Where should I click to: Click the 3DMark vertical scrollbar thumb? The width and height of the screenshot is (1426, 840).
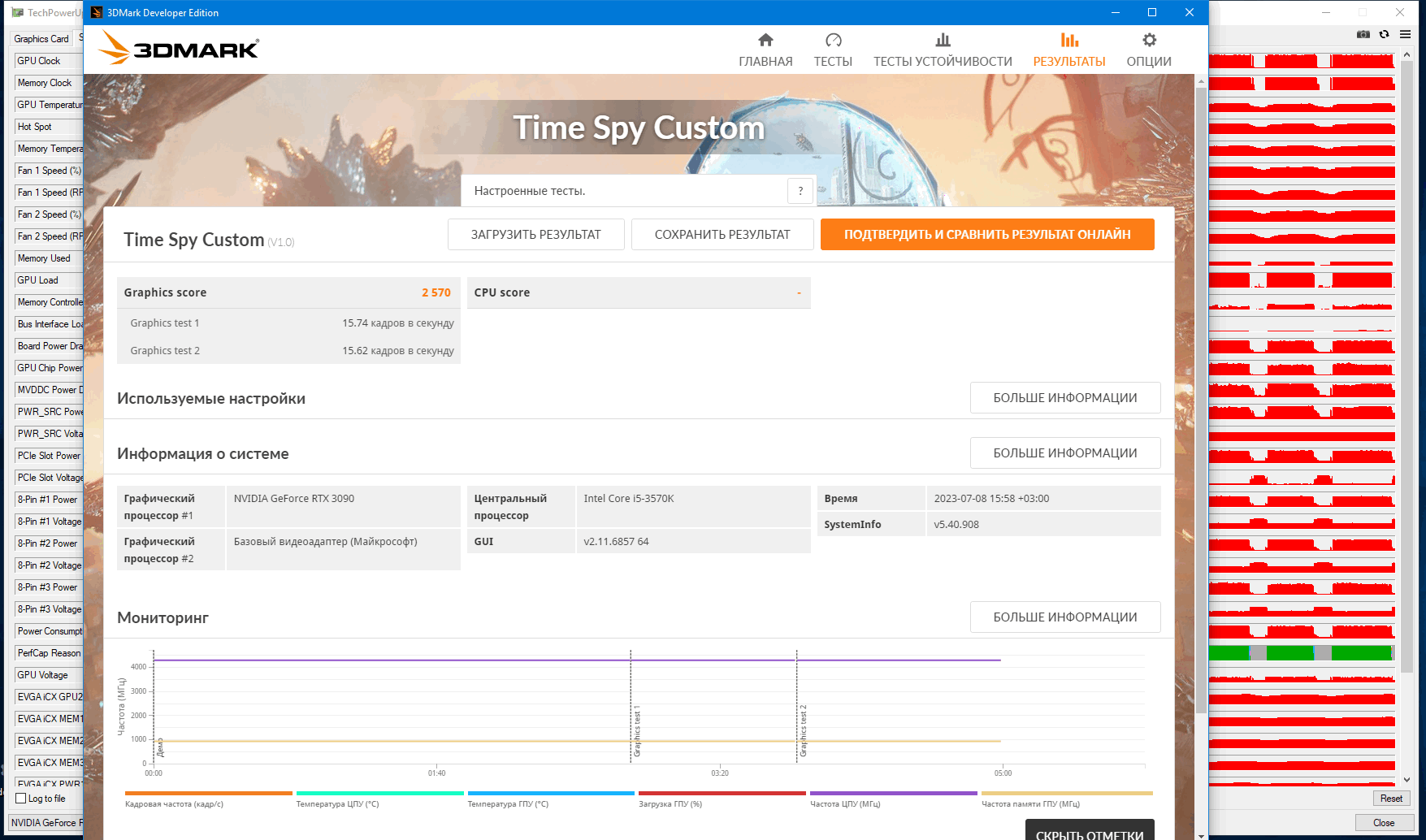(x=1201, y=401)
